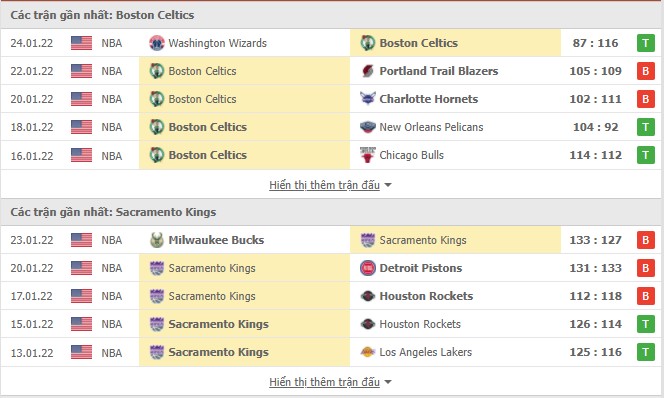Expand more Boston Celtics matches arrow
Screen dimensions: 664x398
pos(388,185)
